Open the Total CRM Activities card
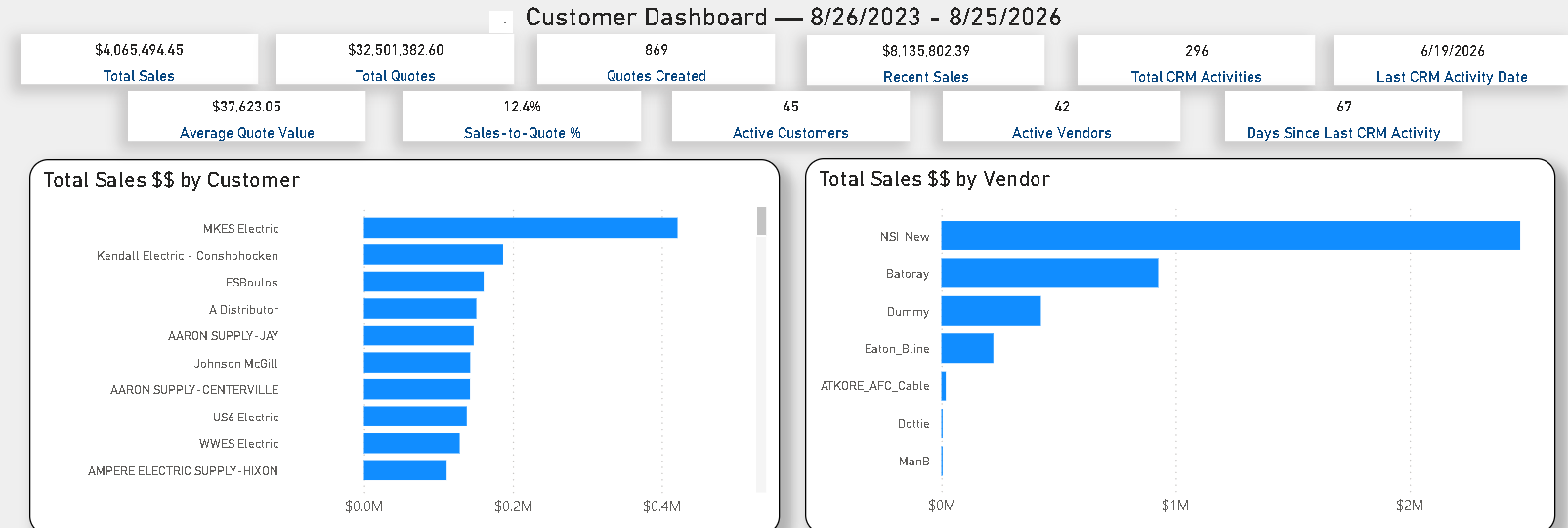 pyautogui.click(x=1196, y=61)
